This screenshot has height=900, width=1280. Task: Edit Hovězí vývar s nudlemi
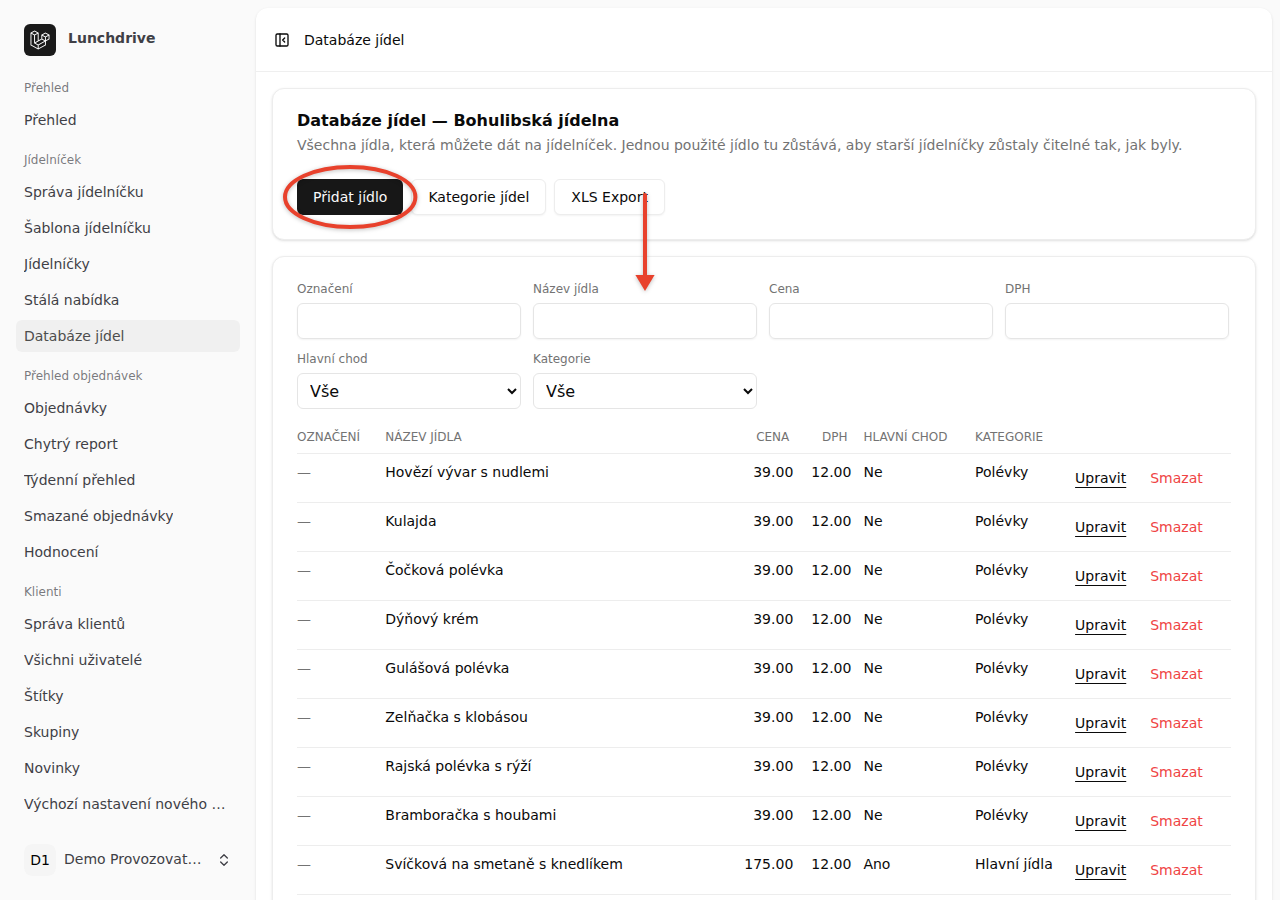click(x=1100, y=478)
